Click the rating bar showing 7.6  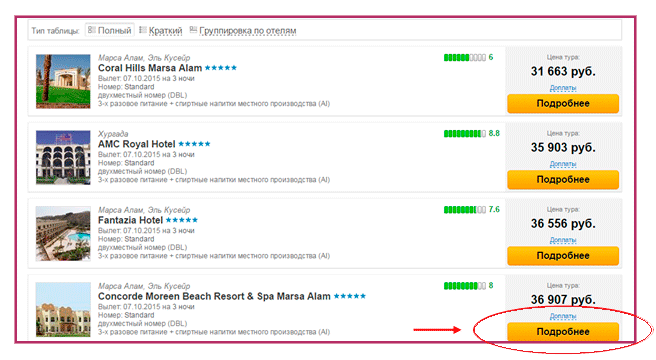click(x=465, y=210)
